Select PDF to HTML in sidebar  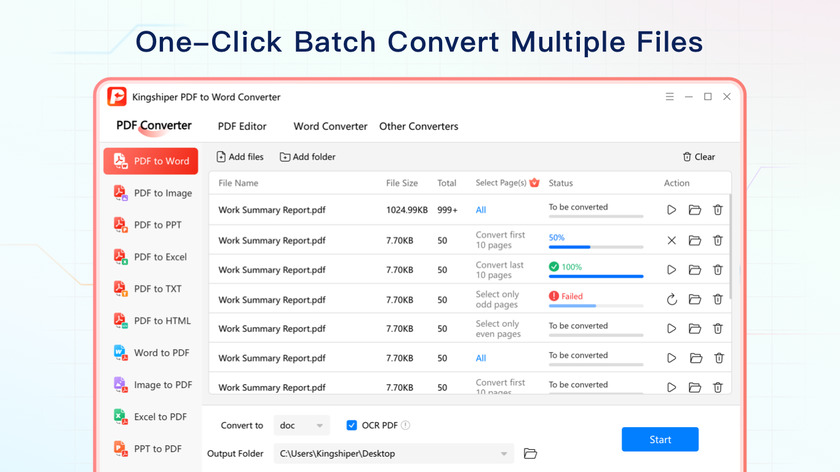151,321
